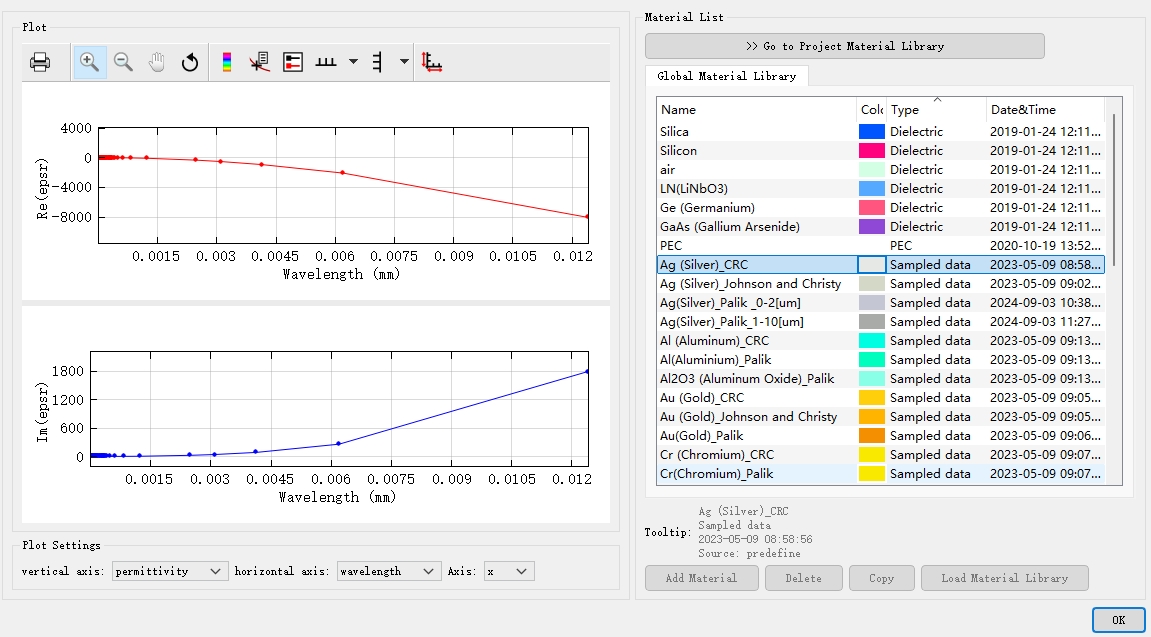Click the Ag (Silver)_CRC color swatch
The image size is (1151, 637).
872,265
